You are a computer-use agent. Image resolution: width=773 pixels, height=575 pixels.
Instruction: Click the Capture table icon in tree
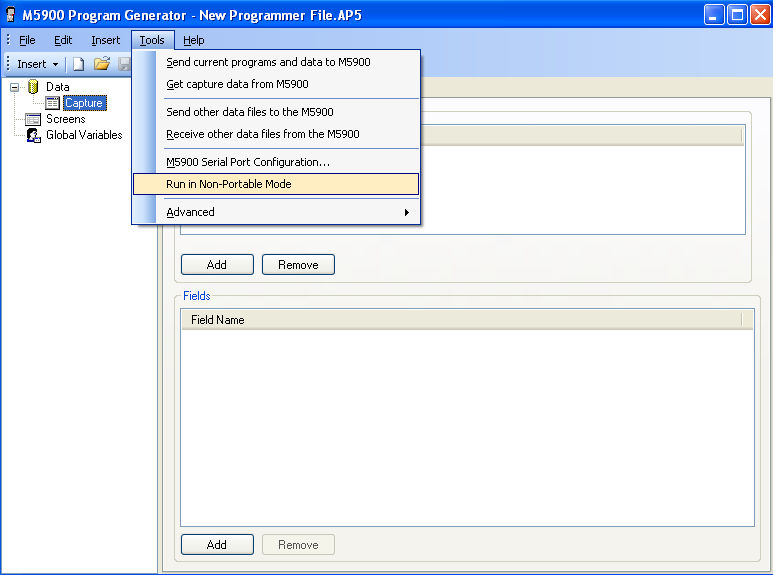(52, 103)
